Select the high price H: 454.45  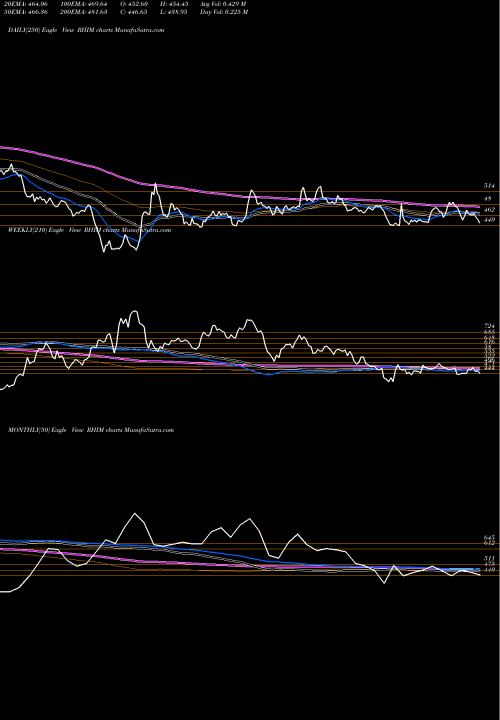pyautogui.click(x=172, y=4)
